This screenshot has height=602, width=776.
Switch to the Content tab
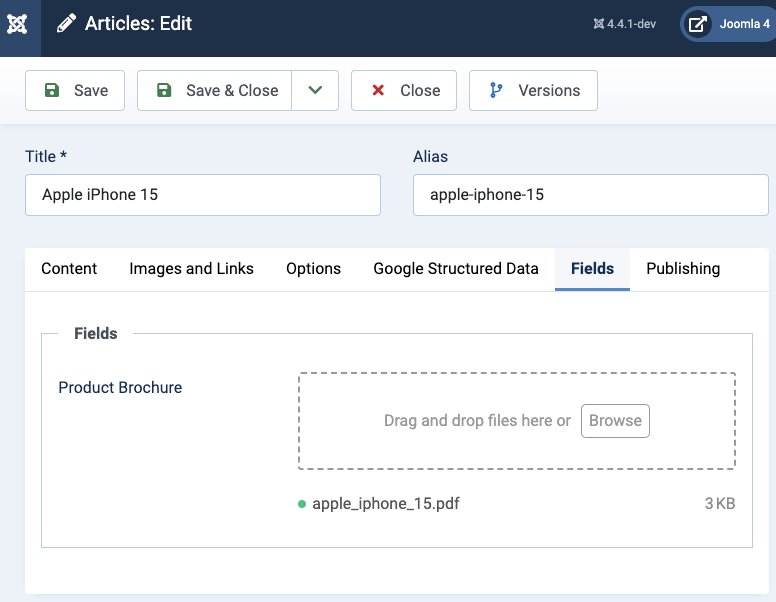(x=69, y=269)
